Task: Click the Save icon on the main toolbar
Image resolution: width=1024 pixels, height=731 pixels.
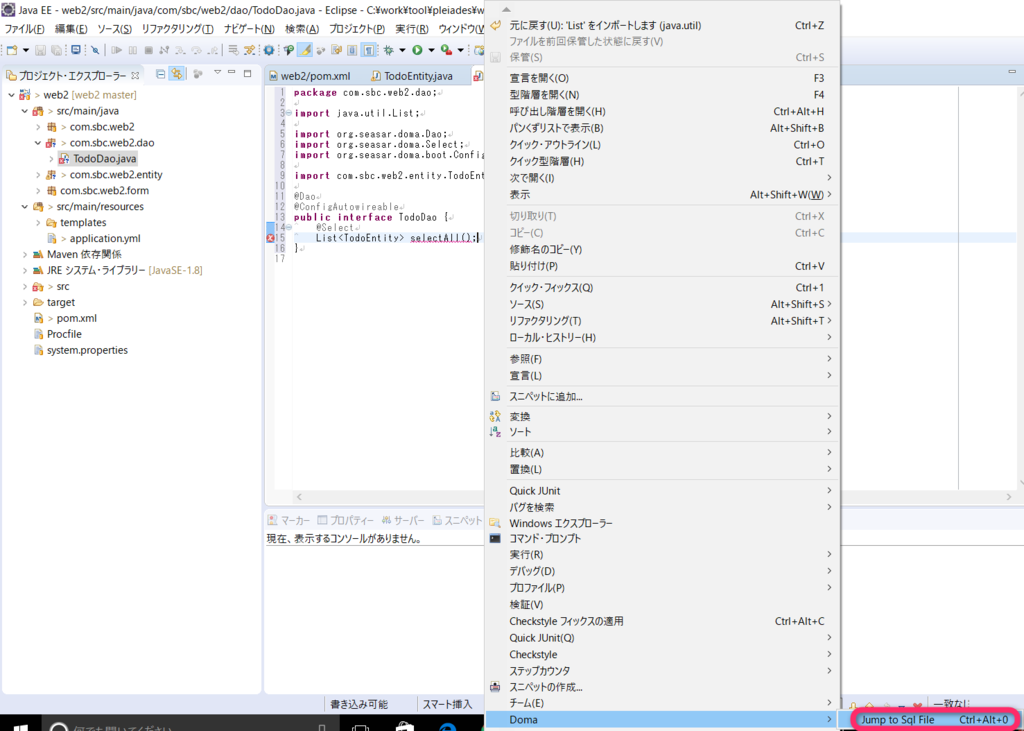Action: [38, 52]
